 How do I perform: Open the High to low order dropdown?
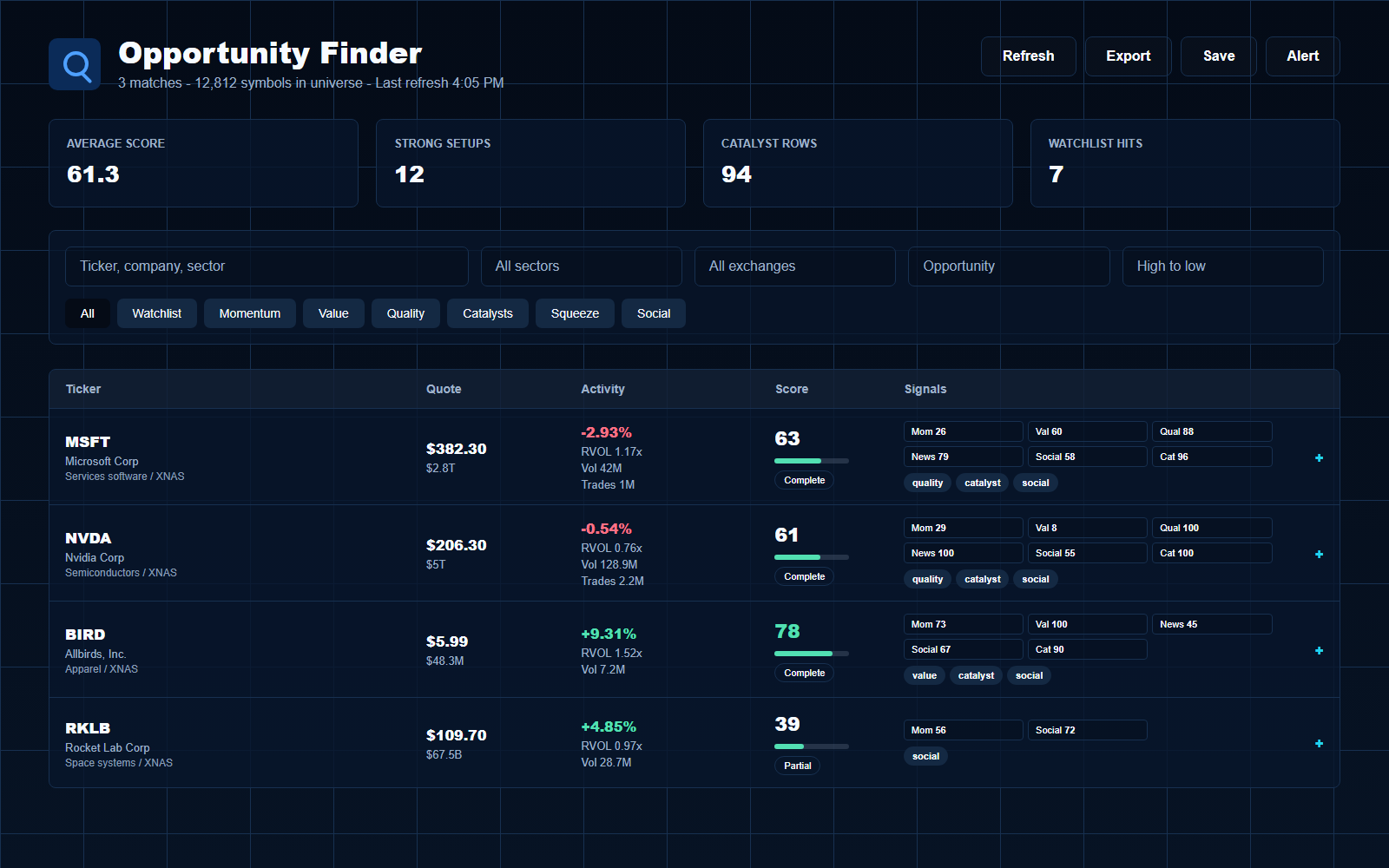point(1223,266)
